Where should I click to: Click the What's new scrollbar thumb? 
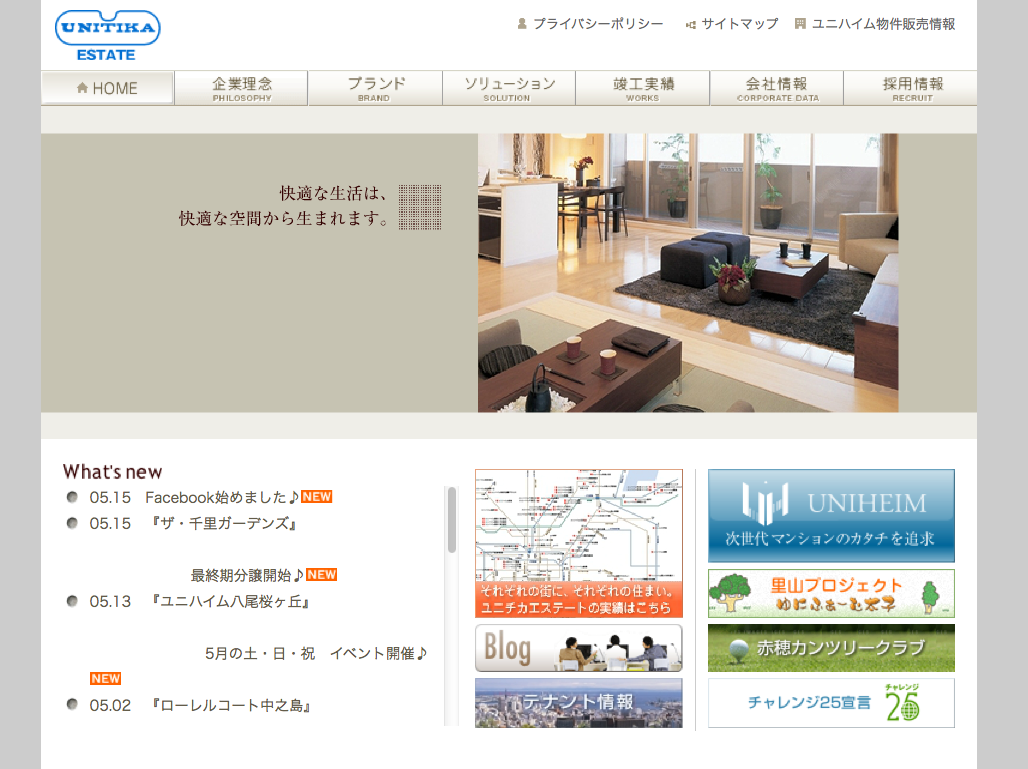click(452, 520)
